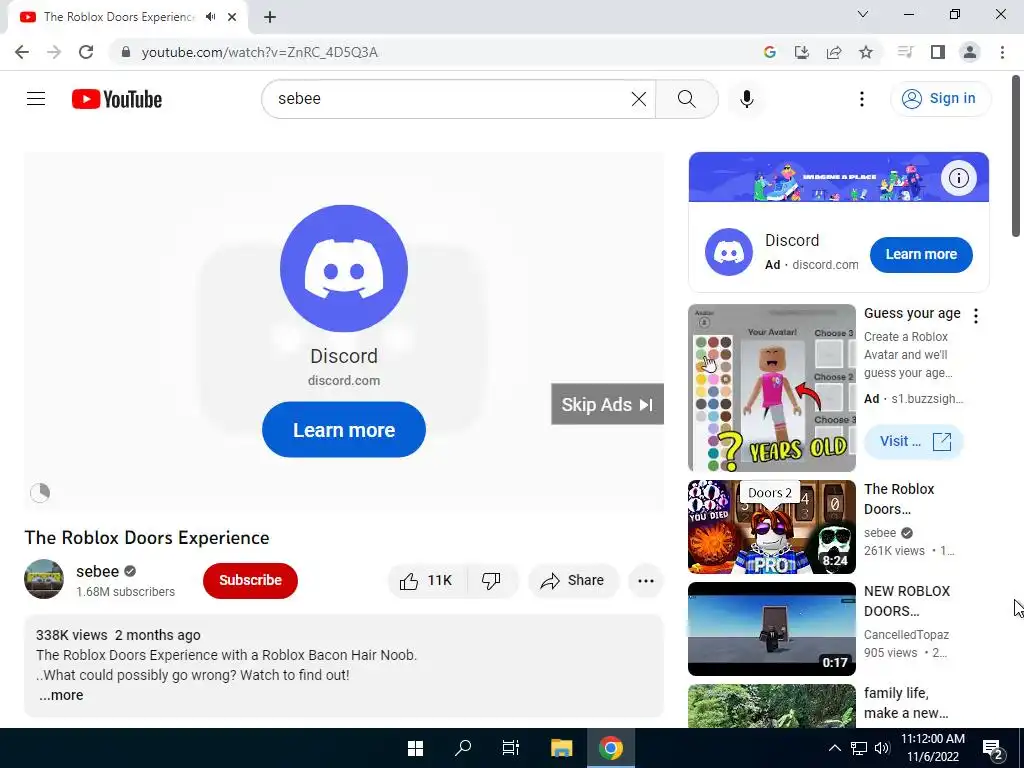Open taskbar search
This screenshot has height=768, width=1024.
463,748
